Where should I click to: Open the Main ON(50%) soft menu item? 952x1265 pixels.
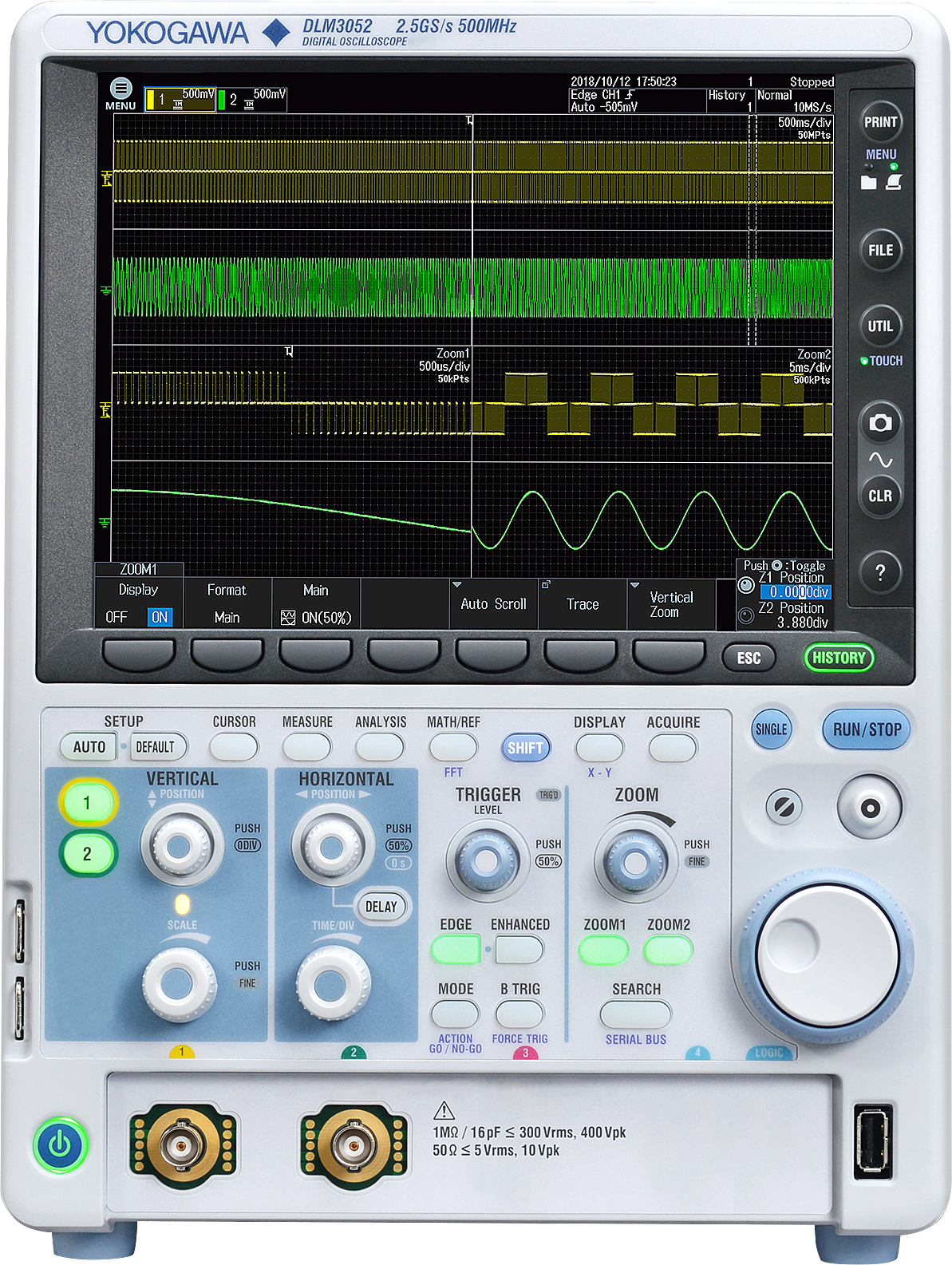click(x=316, y=603)
